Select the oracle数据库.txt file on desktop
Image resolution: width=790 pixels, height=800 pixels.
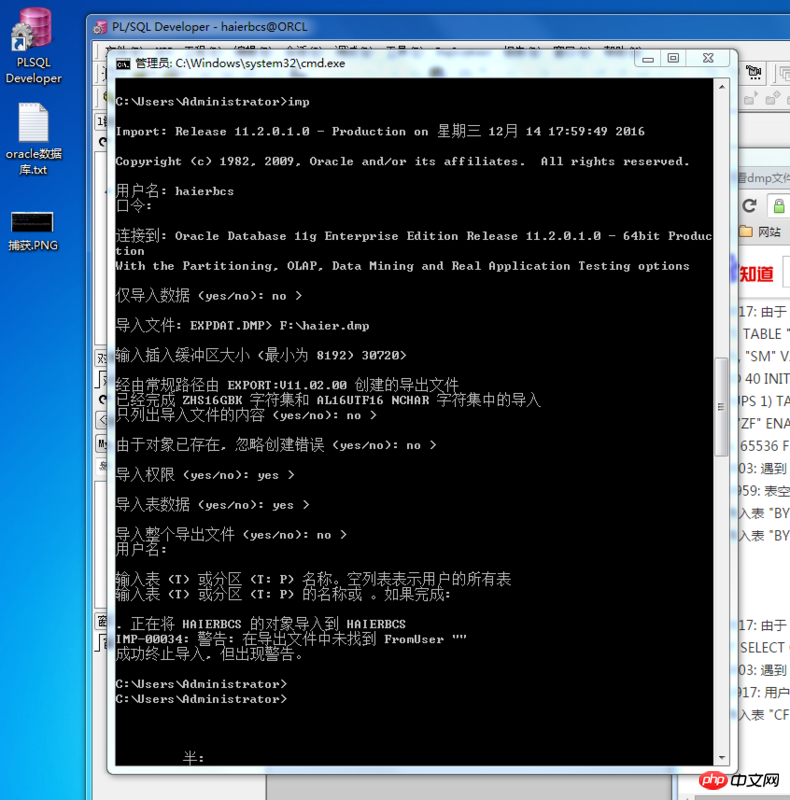pyautogui.click(x=33, y=139)
